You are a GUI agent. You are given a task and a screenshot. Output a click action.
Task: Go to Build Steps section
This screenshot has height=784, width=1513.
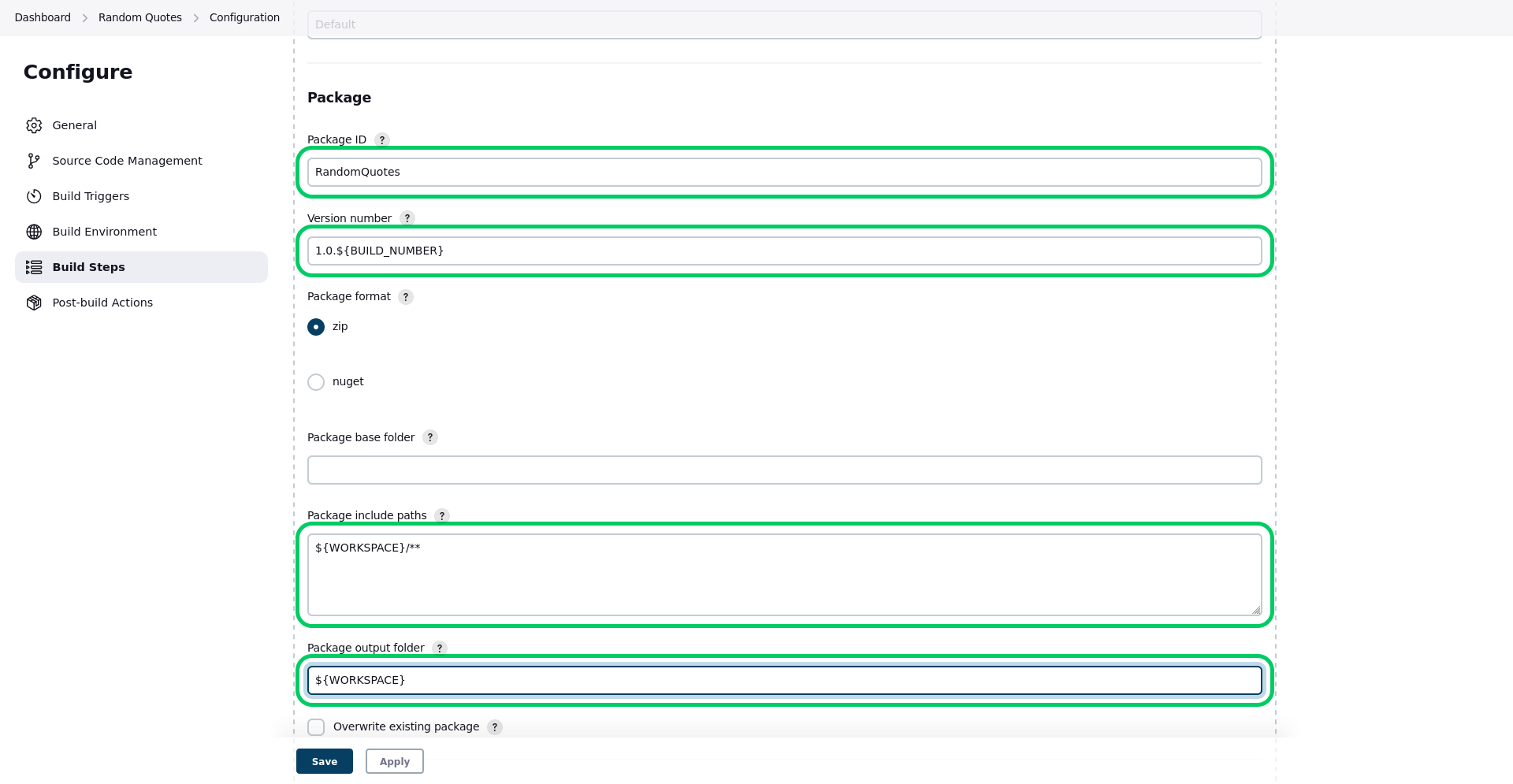tap(142, 267)
